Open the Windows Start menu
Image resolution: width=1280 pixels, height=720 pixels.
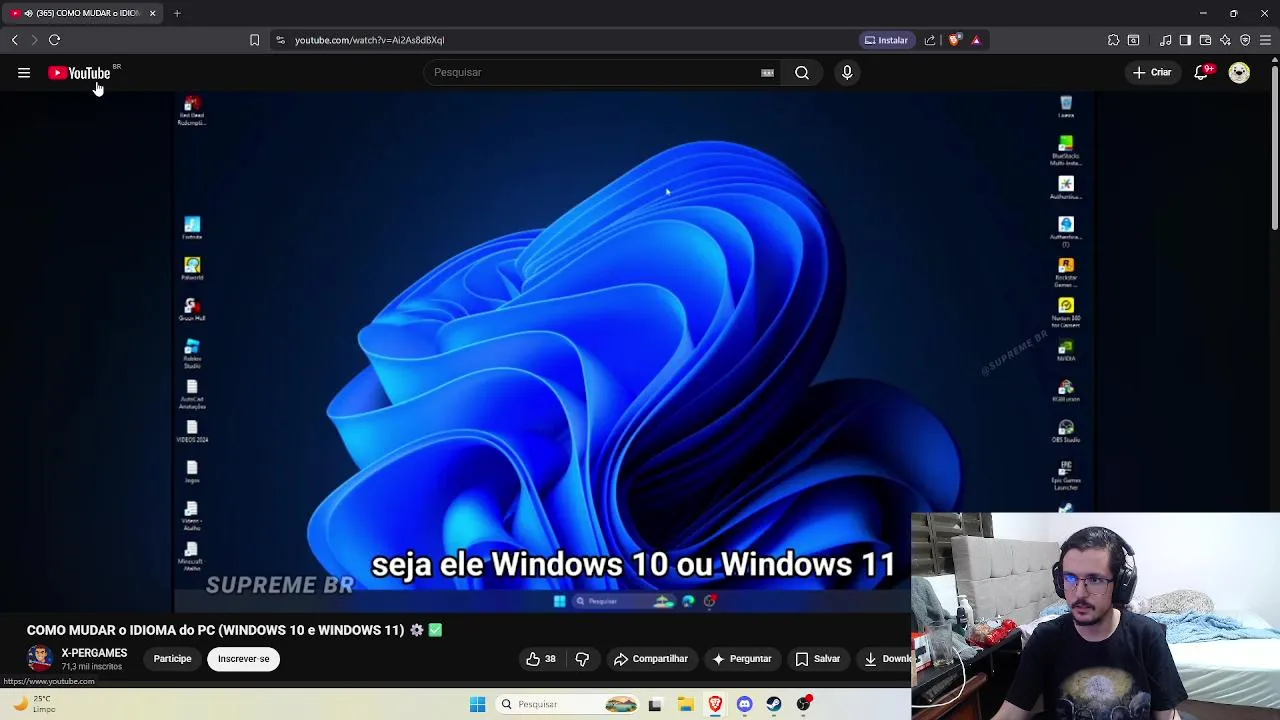tap(477, 704)
